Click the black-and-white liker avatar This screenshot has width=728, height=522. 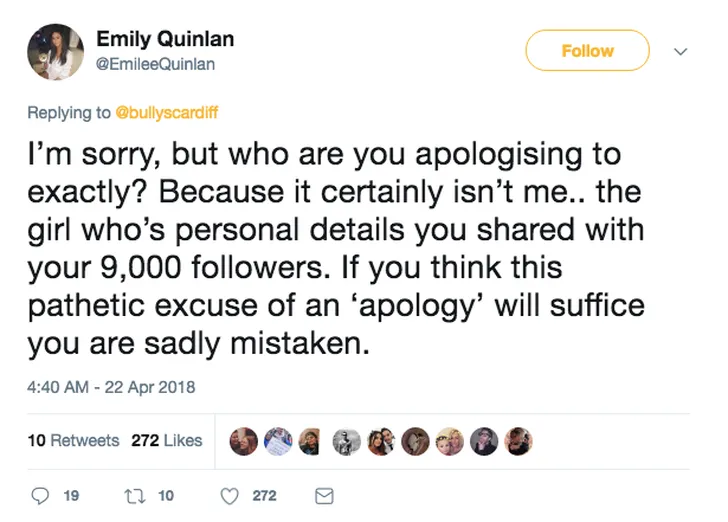pyautogui.click(x=346, y=441)
